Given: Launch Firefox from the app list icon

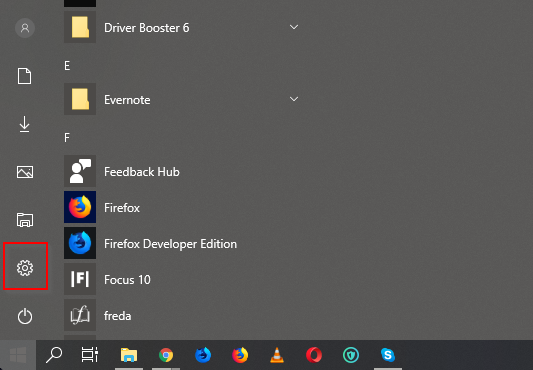Looking at the screenshot, I should tap(80, 207).
